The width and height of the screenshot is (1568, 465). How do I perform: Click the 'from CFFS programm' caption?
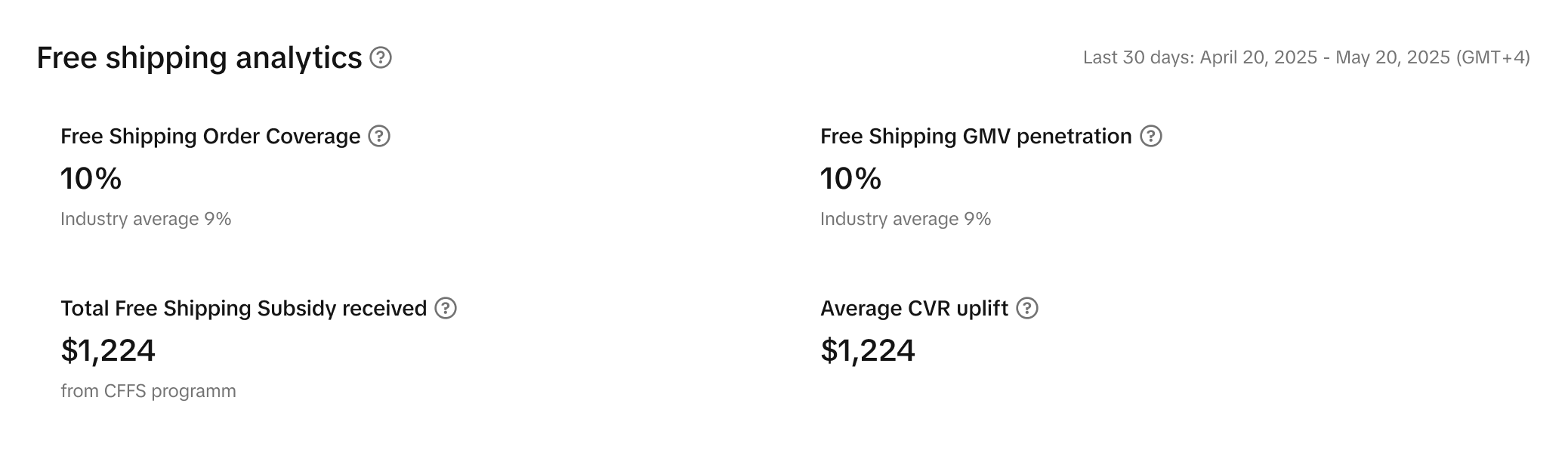148,391
